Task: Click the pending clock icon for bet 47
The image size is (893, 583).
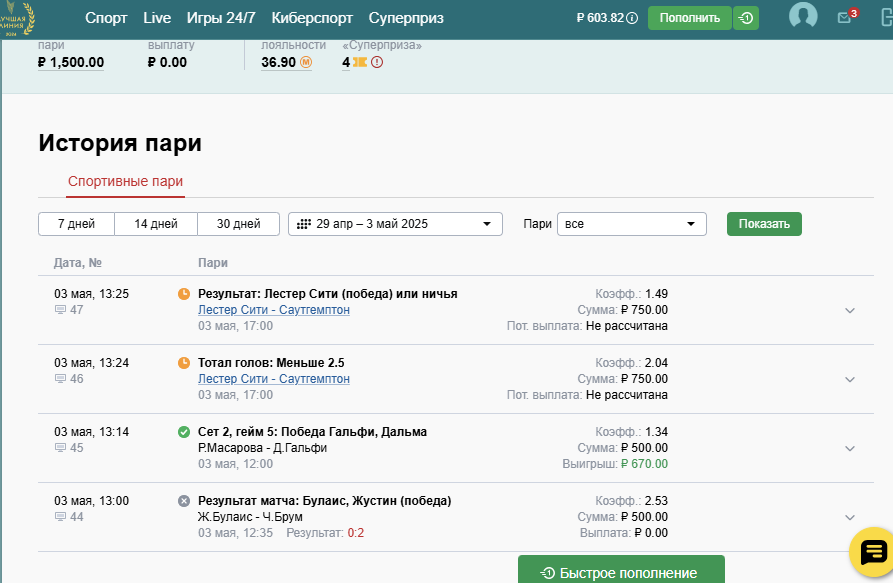Action: tap(183, 294)
